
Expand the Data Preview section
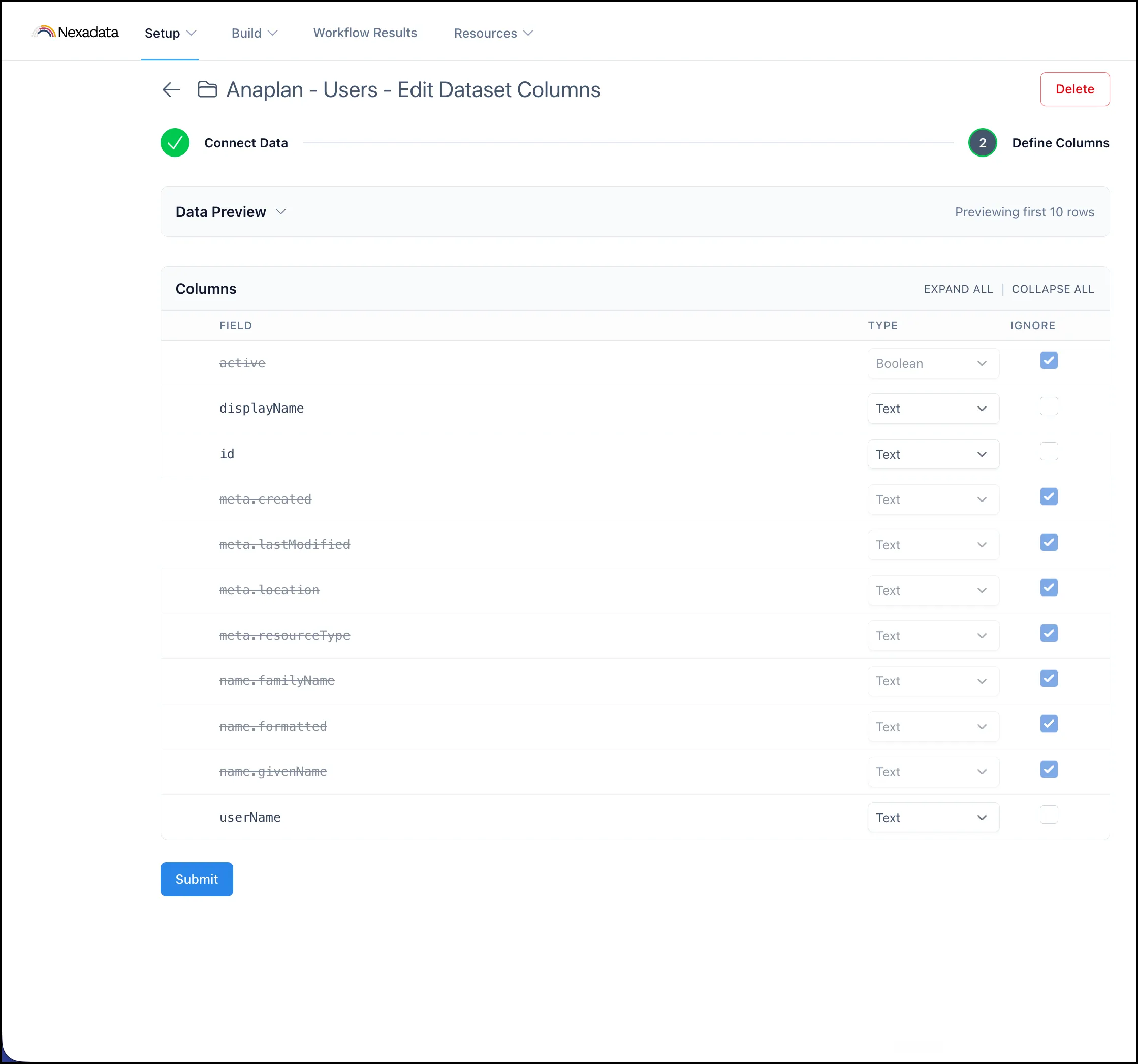coord(231,212)
